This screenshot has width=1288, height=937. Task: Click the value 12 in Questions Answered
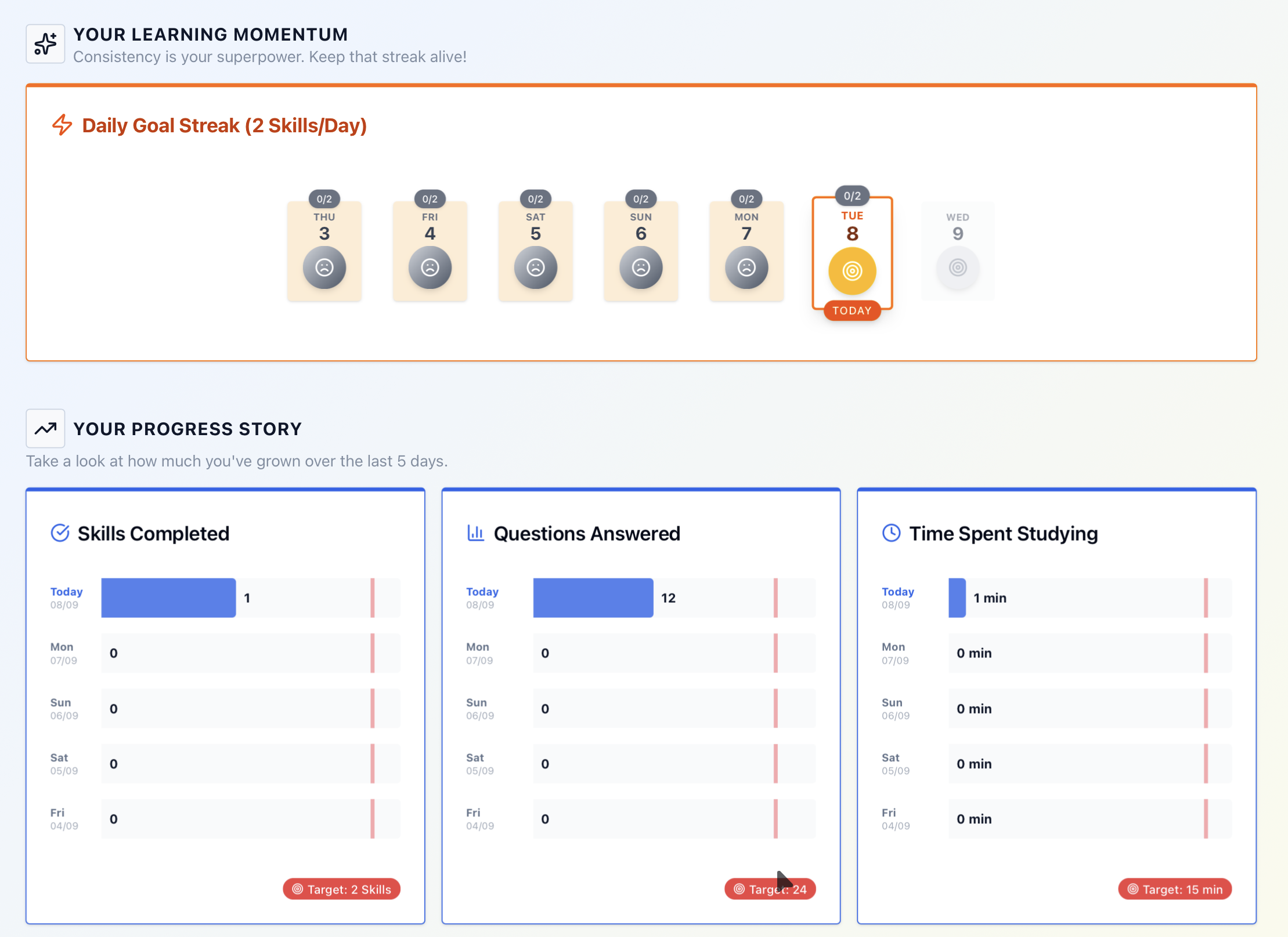(x=668, y=598)
